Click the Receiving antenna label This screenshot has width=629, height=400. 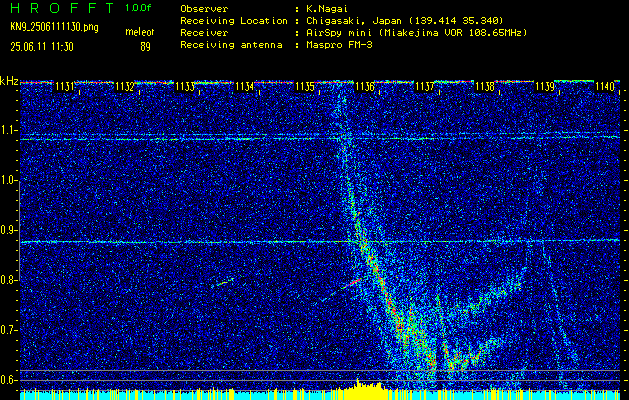(x=231, y=45)
